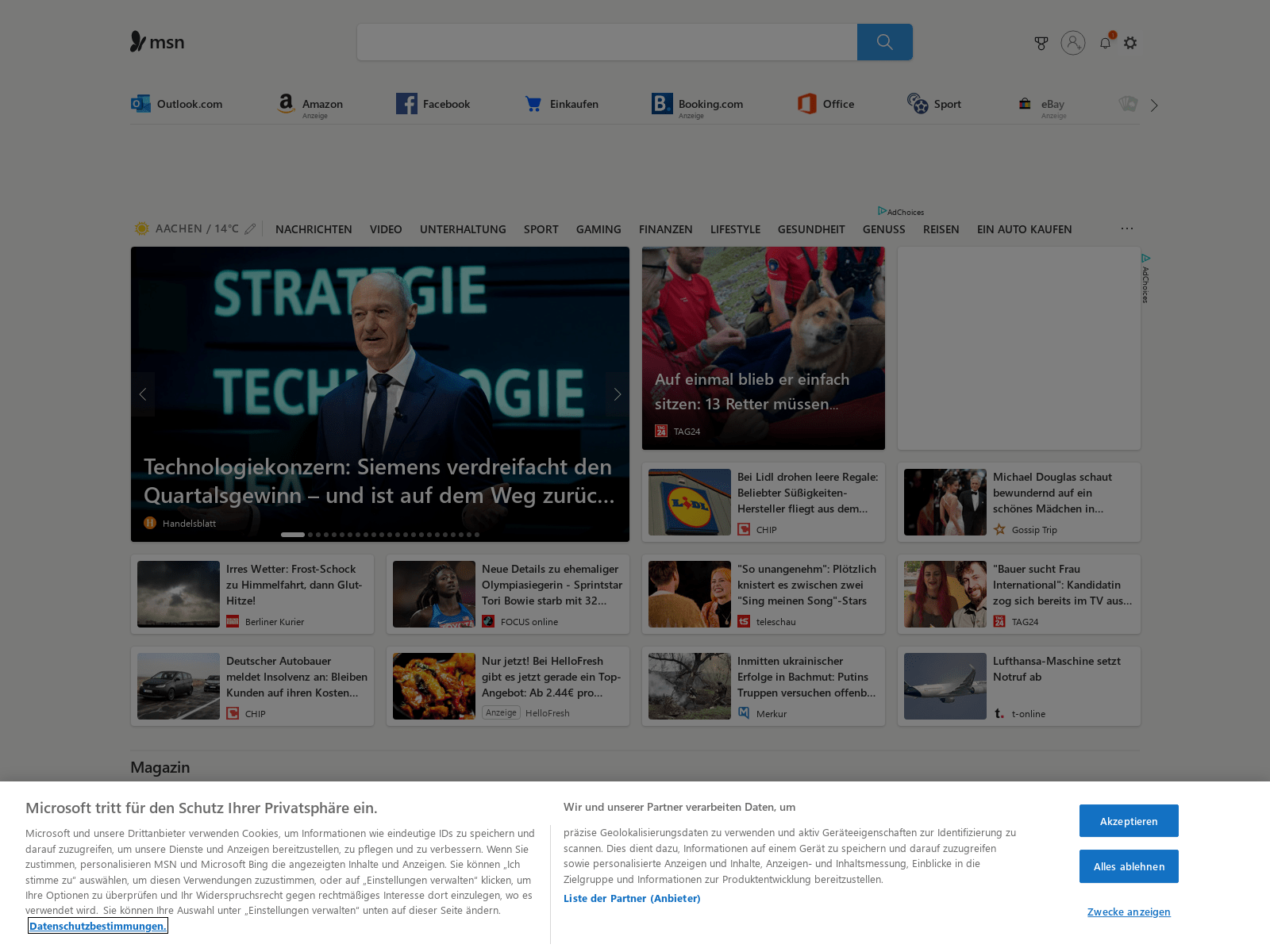The image size is (1270, 952).
Task: Open Irres Wetter Frost-Schock article
Action: pyautogui.click(x=252, y=594)
